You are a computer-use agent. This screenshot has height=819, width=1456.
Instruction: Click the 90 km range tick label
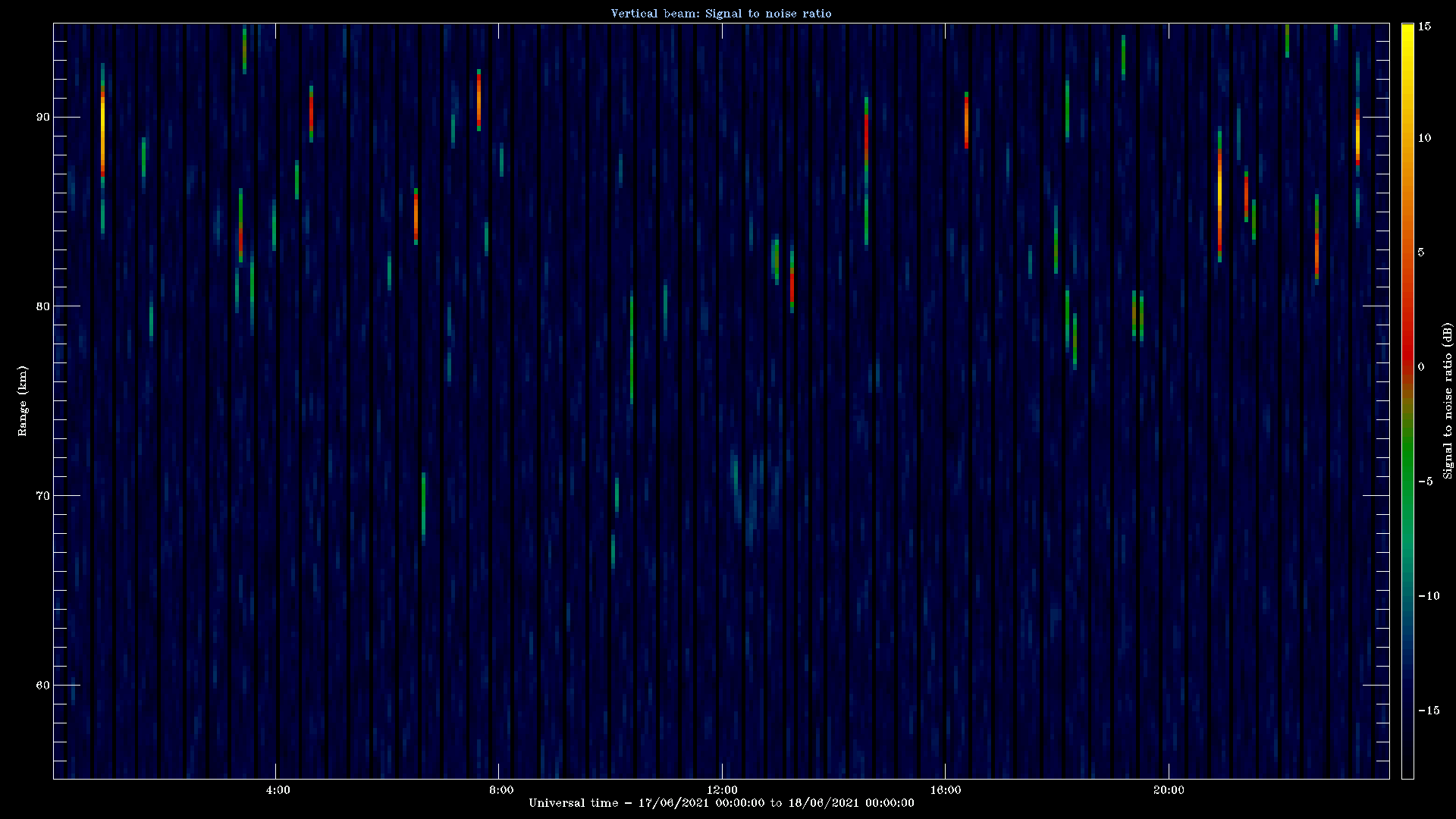42,117
